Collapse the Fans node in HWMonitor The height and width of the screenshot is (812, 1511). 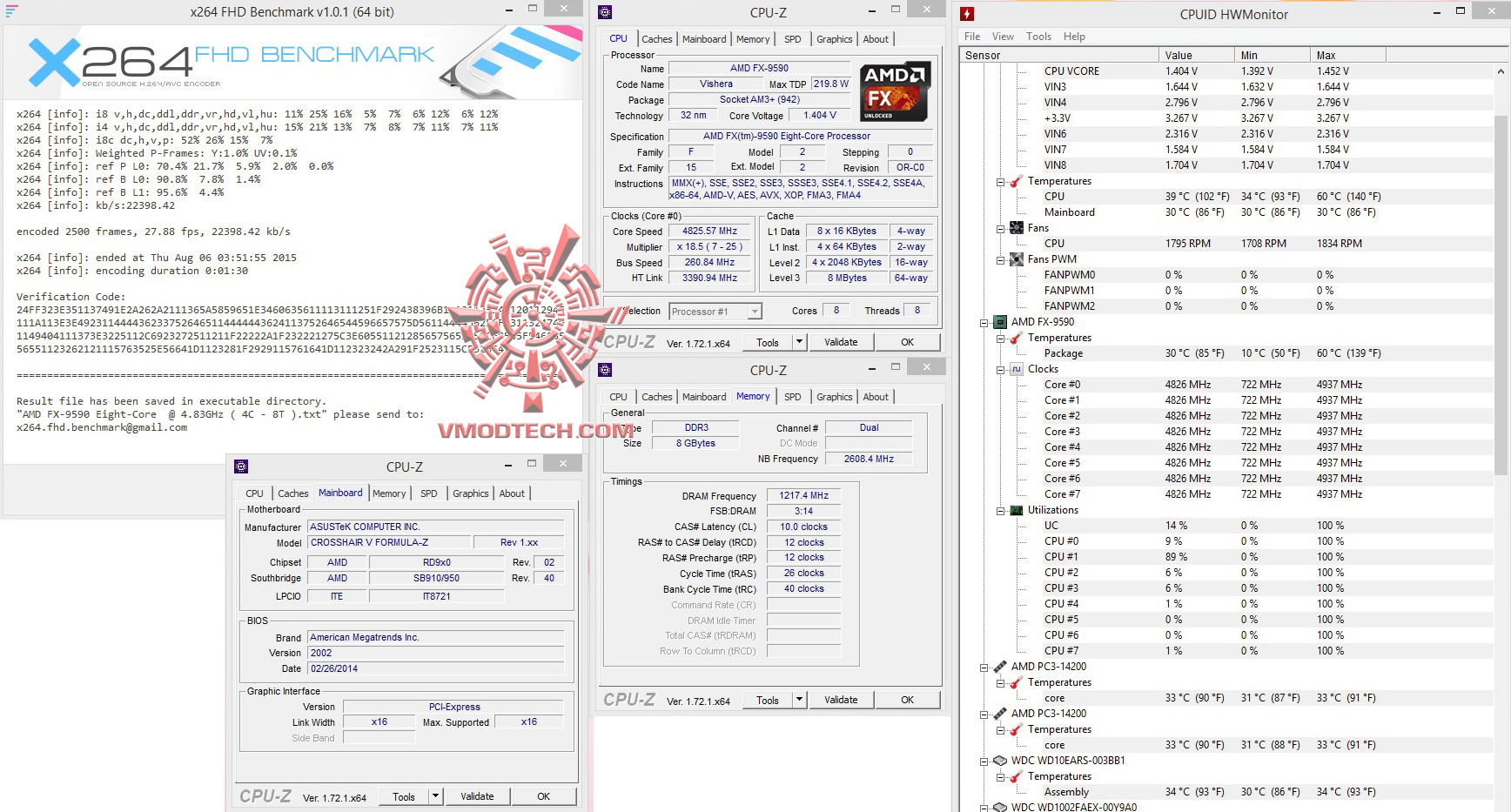(1001, 229)
